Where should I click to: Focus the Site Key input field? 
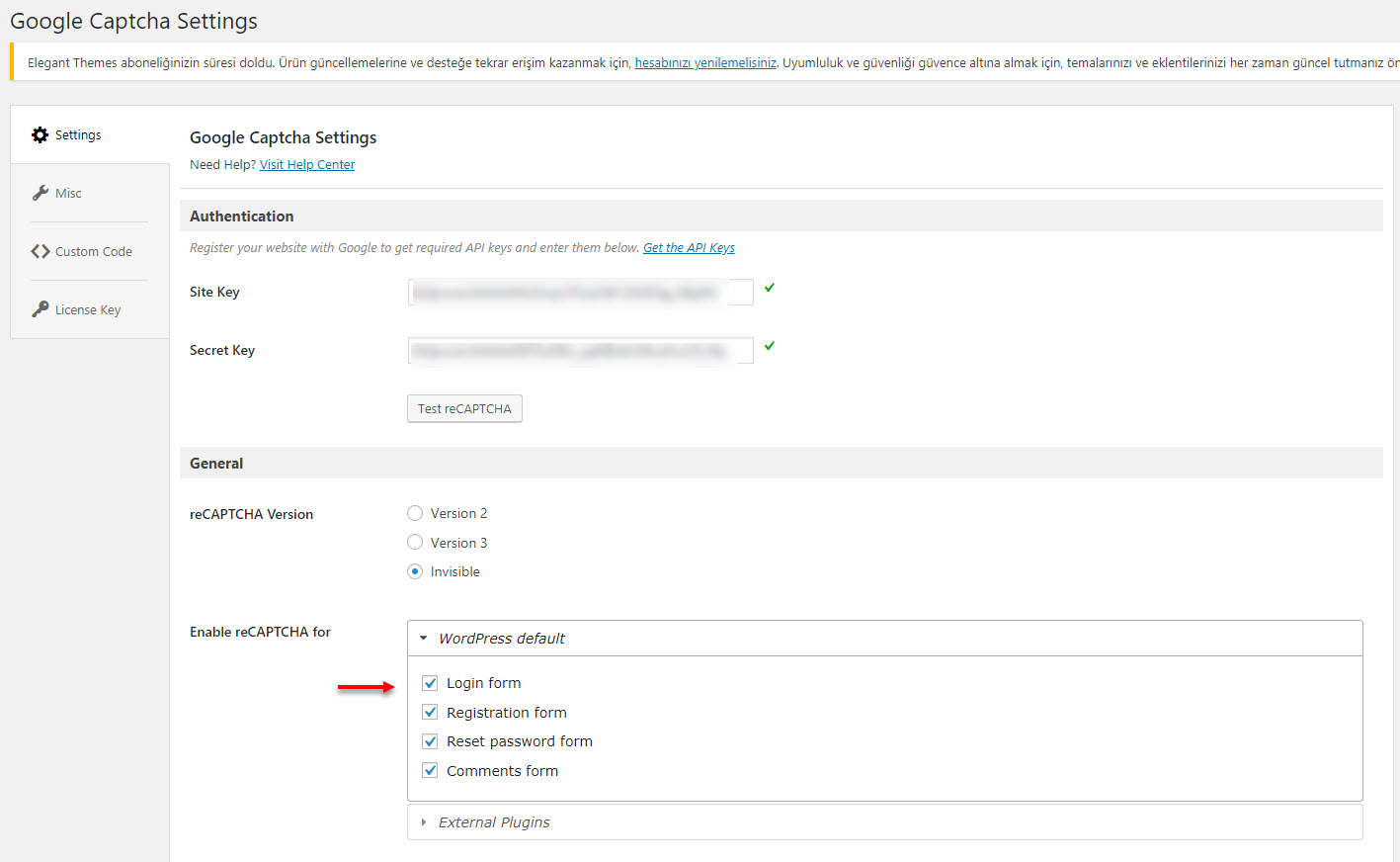pyautogui.click(x=580, y=293)
